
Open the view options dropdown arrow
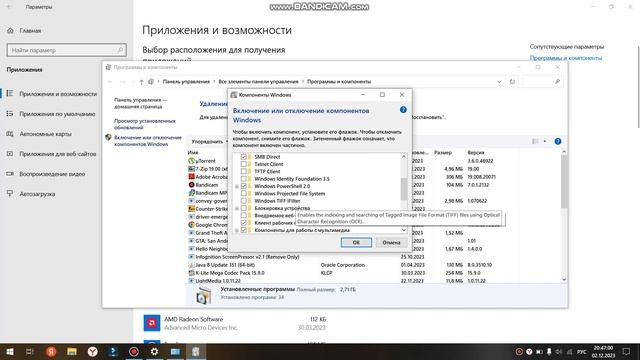[544, 141]
